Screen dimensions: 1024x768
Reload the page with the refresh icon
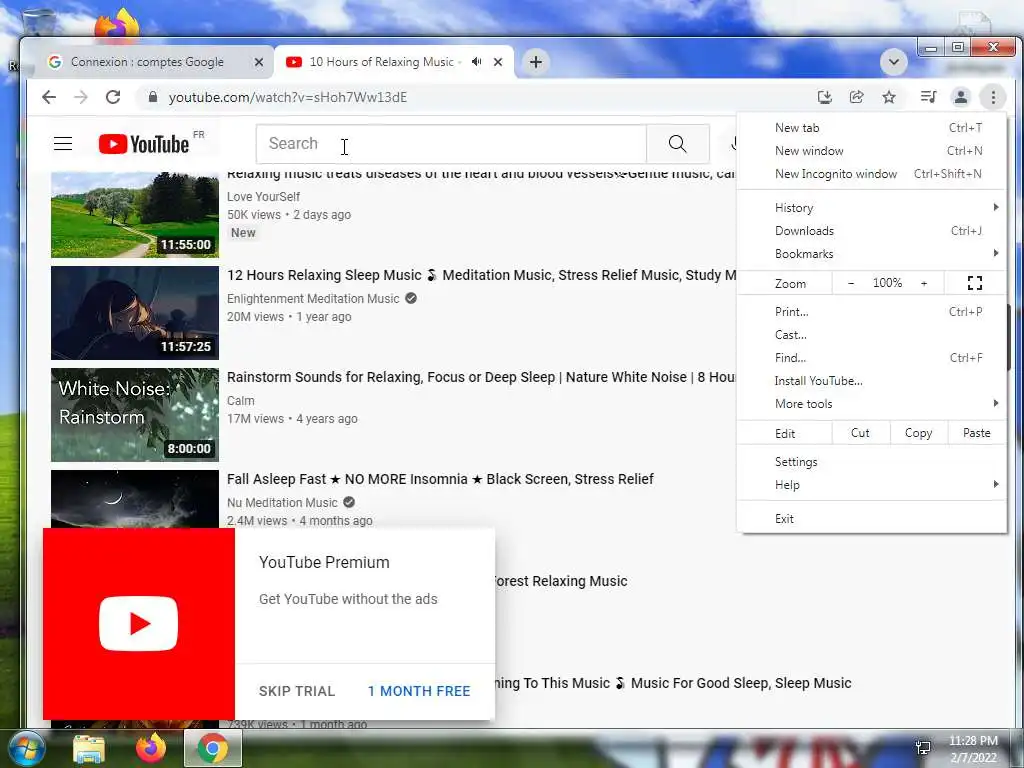(113, 97)
